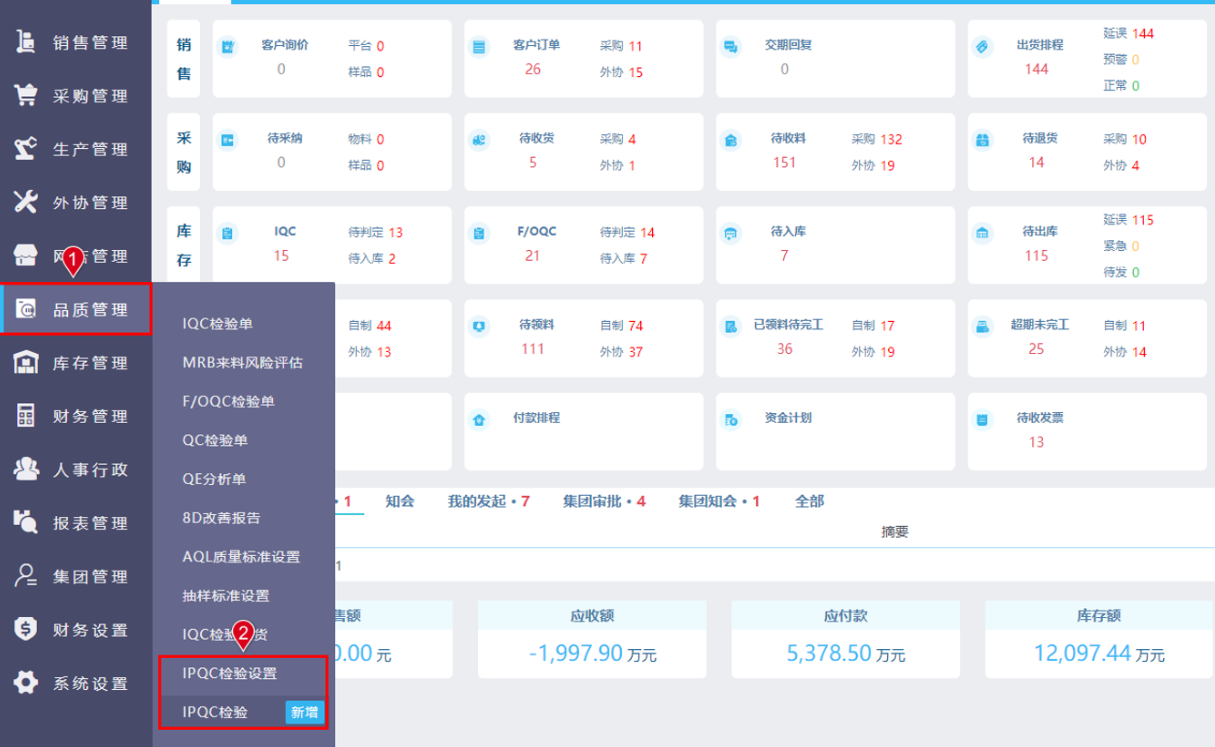Click the 待收料 count 151
Viewport: 1215px width, 747px height.
coord(785,162)
